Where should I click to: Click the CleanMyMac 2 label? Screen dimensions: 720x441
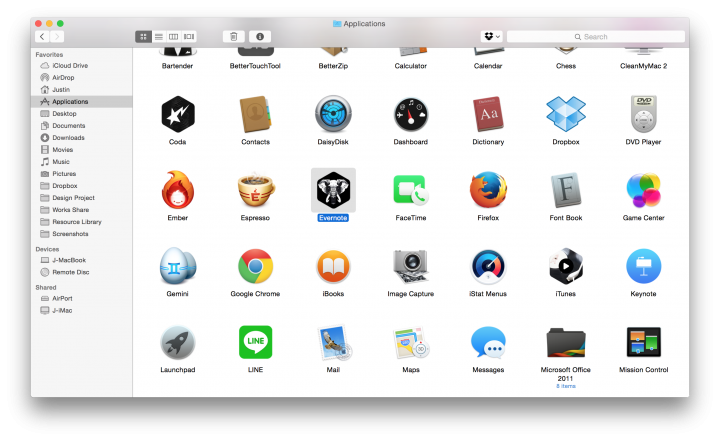[643, 66]
